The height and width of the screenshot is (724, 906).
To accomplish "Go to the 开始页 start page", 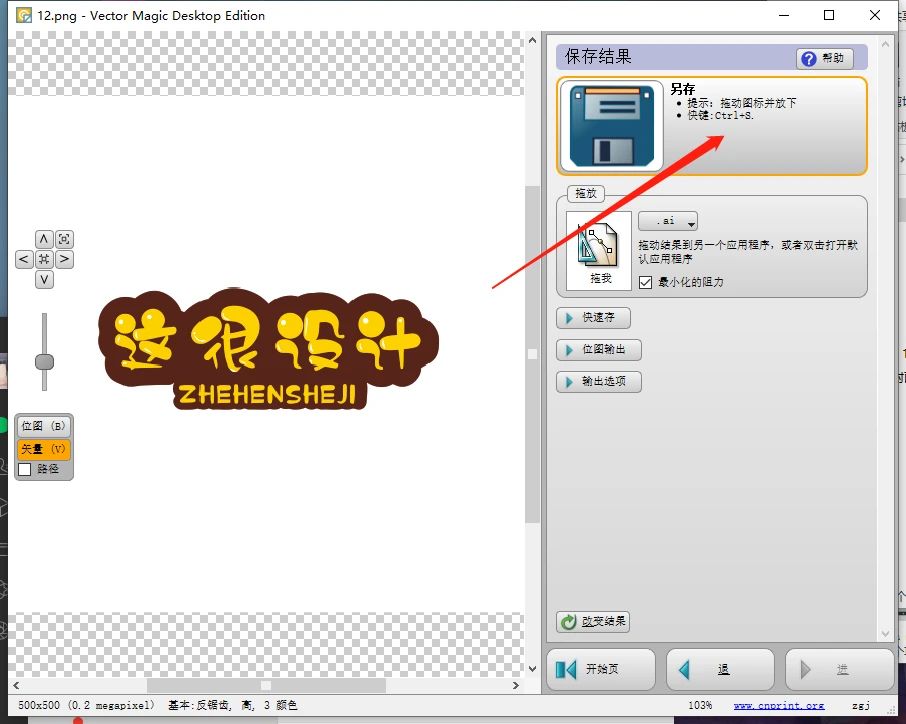I will [601, 670].
